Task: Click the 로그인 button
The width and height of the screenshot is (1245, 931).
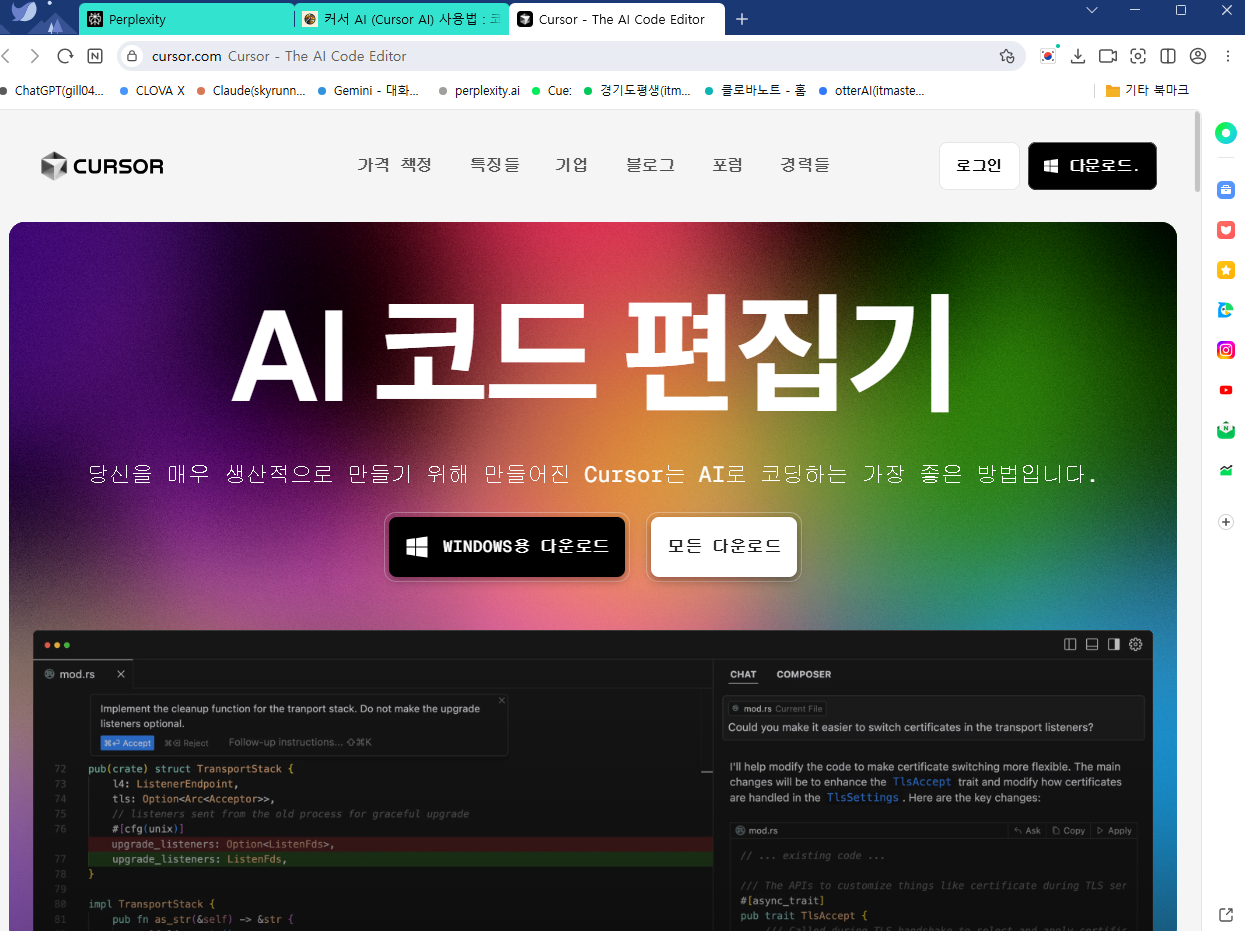Action: click(x=979, y=166)
